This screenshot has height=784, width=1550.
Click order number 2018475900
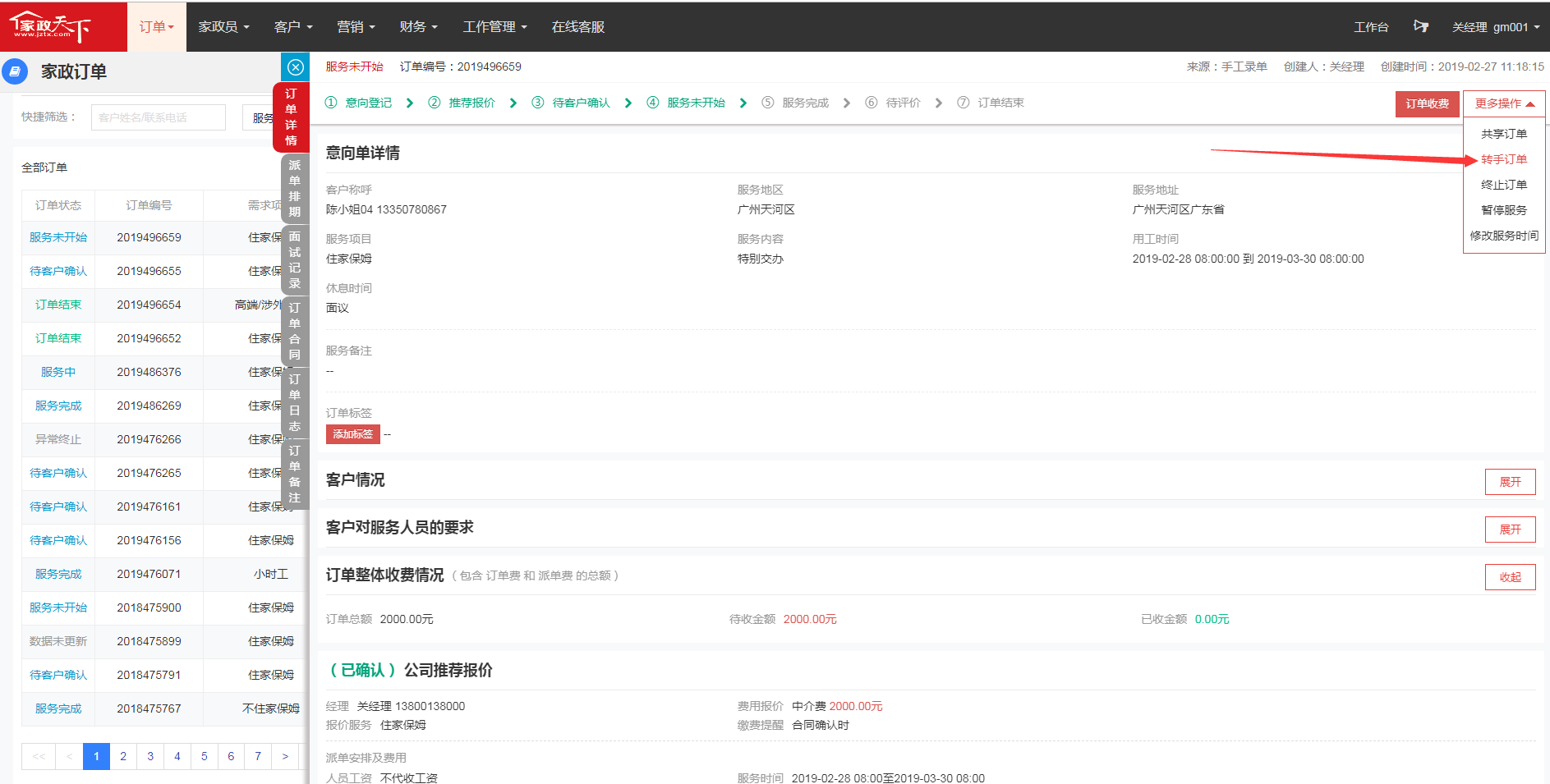click(149, 607)
